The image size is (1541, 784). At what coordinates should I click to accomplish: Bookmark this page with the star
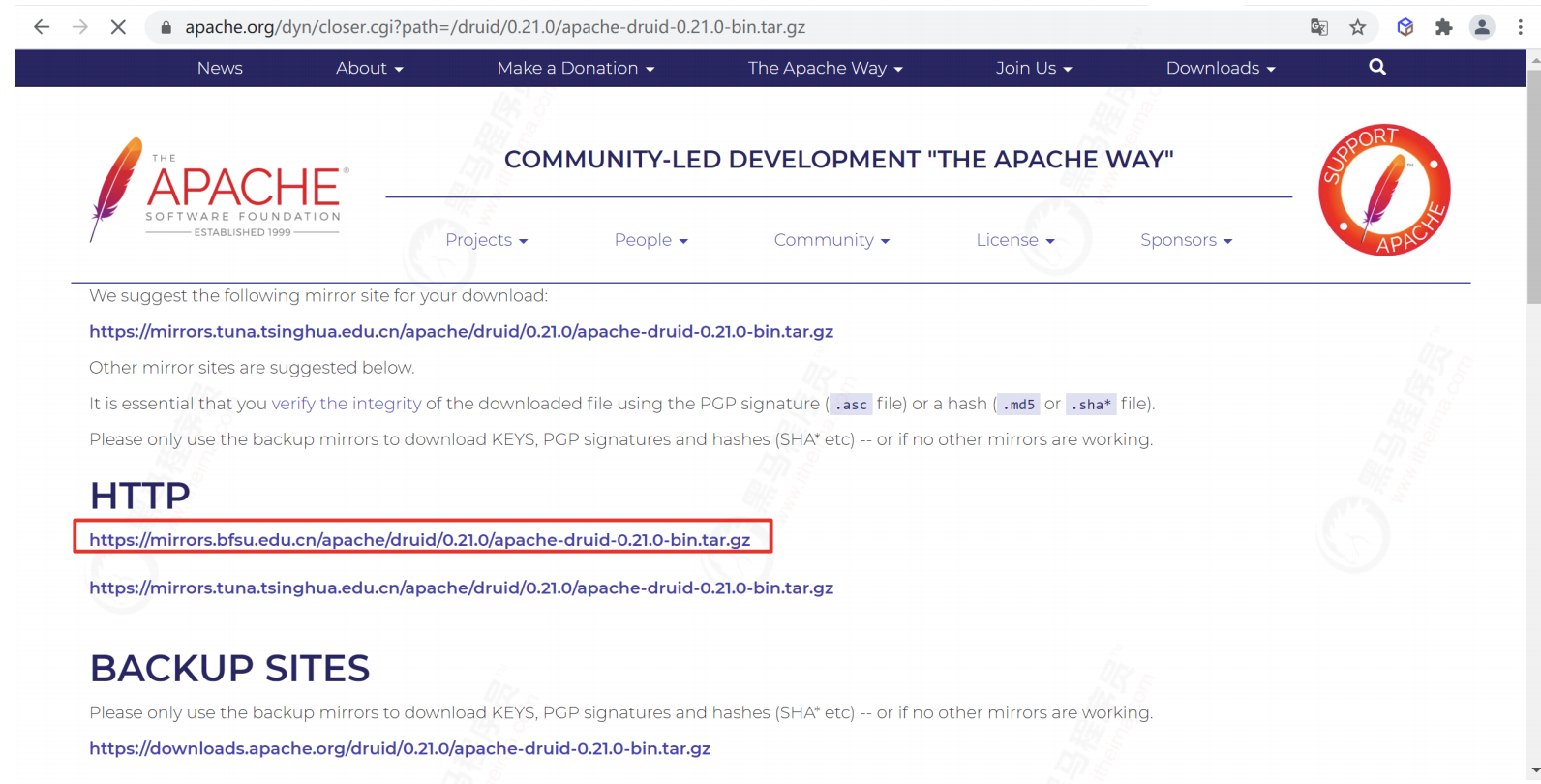[x=1358, y=27]
